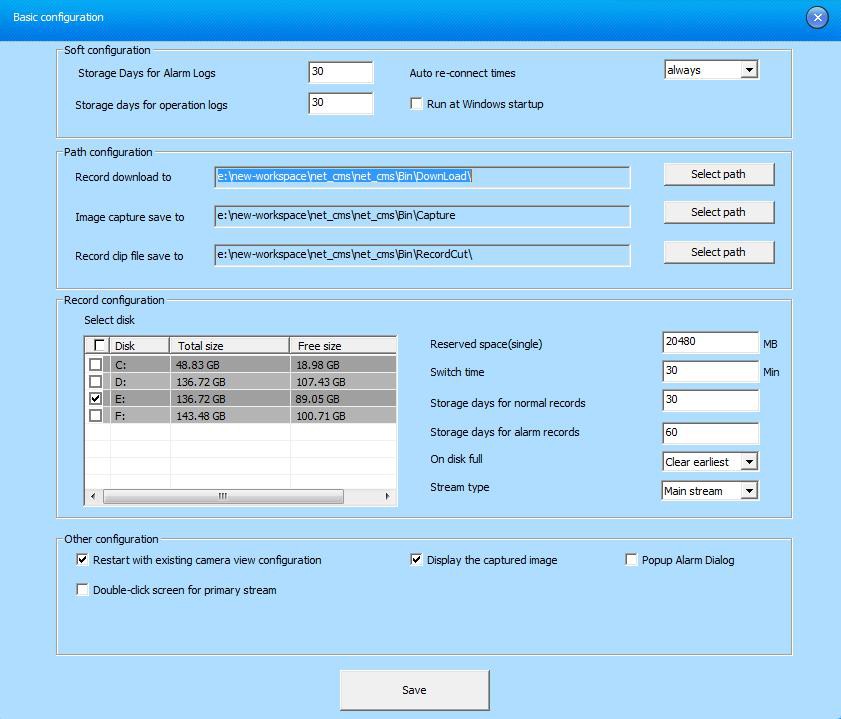The height and width of the screenshot is (719, 841).
Task: Open the Stream type dropdown
Action: coord(748,491)
